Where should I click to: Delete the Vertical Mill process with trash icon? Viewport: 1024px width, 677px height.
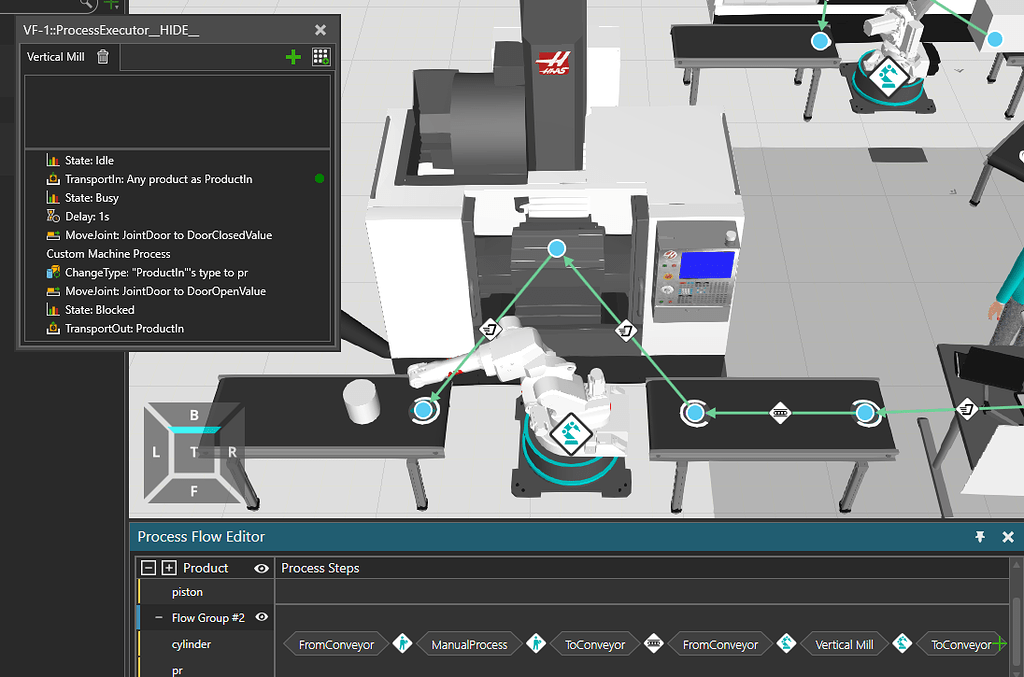tap(103, 57)
